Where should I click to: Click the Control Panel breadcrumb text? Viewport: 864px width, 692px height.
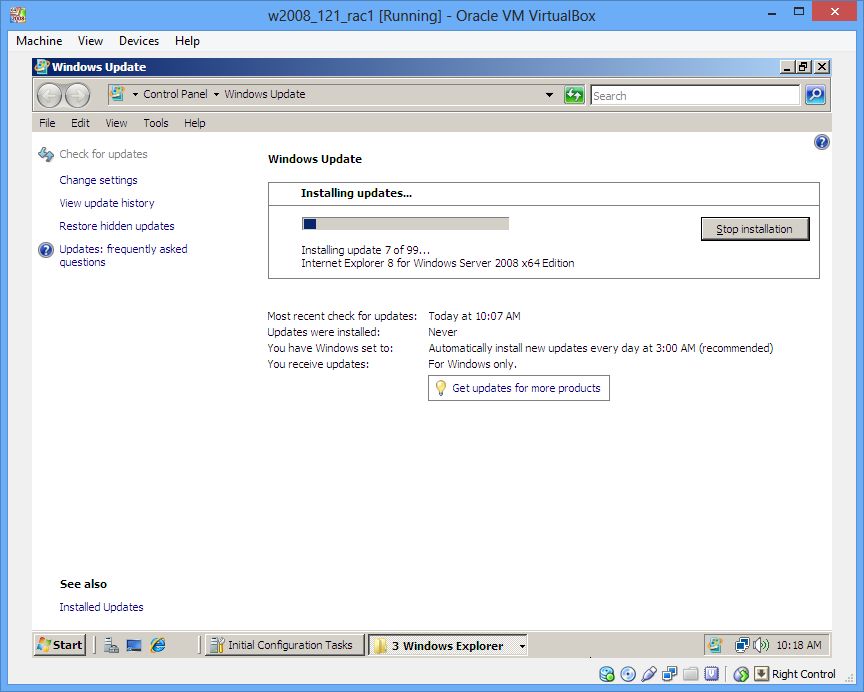[175, 94]
